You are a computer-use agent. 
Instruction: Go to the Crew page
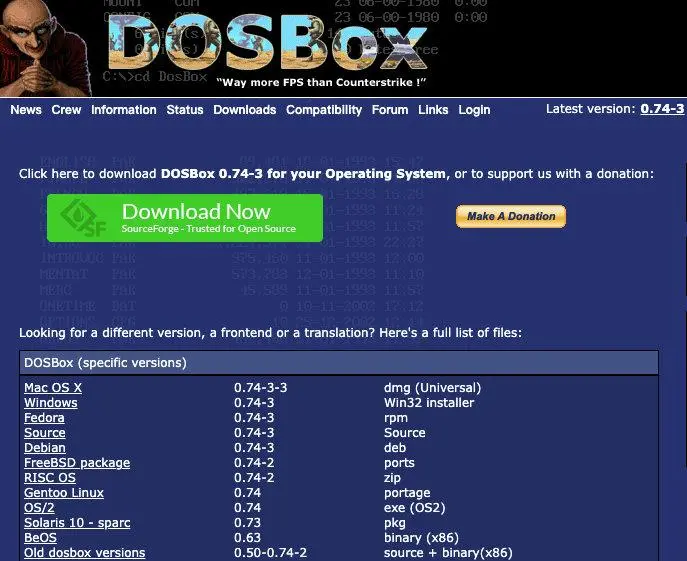[67, 110]
